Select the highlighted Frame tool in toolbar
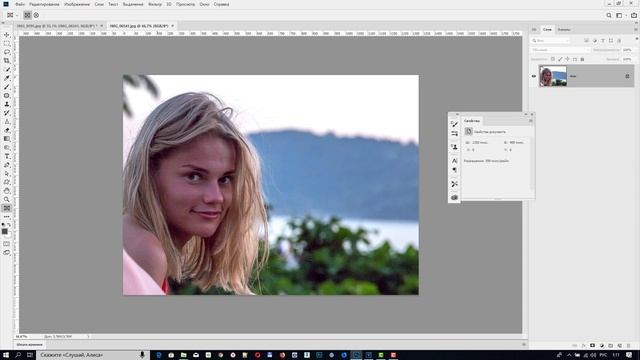Image resolution: width=640 pixels, height=360 pixels. point(7,208)
